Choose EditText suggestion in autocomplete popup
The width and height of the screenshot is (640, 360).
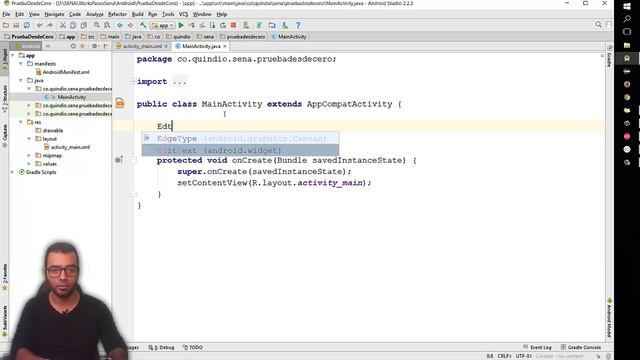(240, 150)
